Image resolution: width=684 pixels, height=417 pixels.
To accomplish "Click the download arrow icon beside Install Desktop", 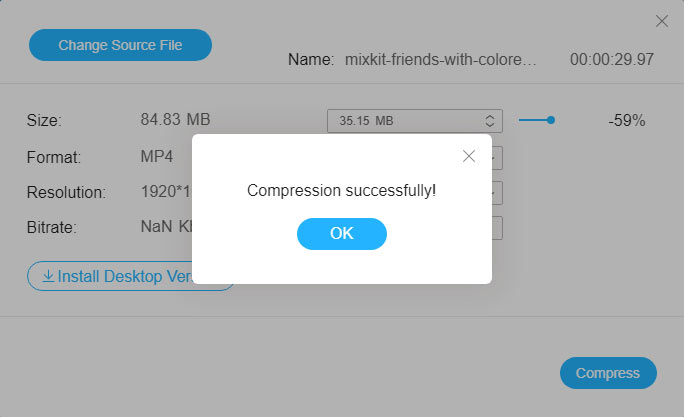I will pyautogui.click(x=47, y=276).
